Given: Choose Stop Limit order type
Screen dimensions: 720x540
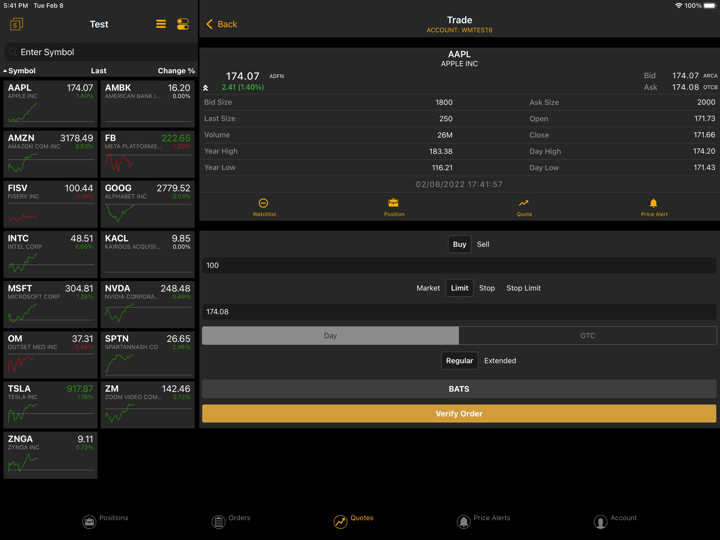Looking at the screenshot, I should pos(523,288).
